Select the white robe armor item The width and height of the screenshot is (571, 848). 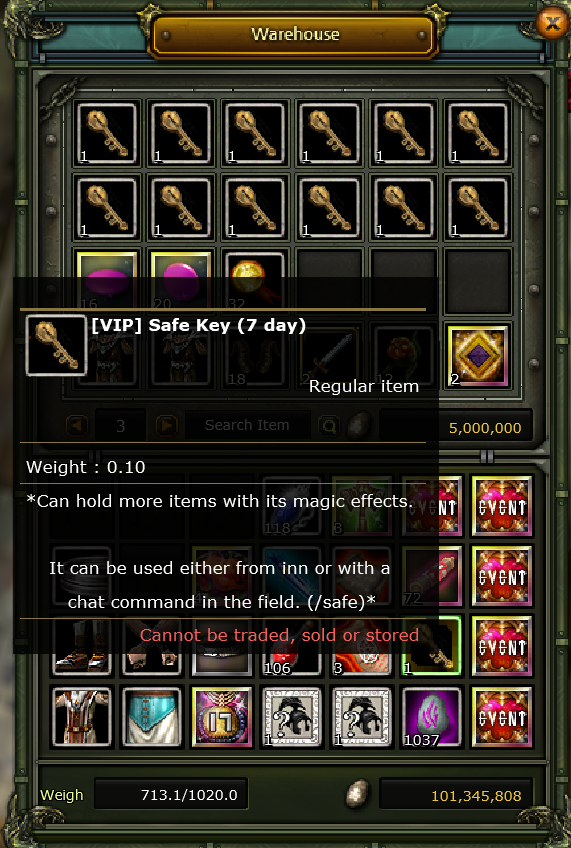click(82, 717)
